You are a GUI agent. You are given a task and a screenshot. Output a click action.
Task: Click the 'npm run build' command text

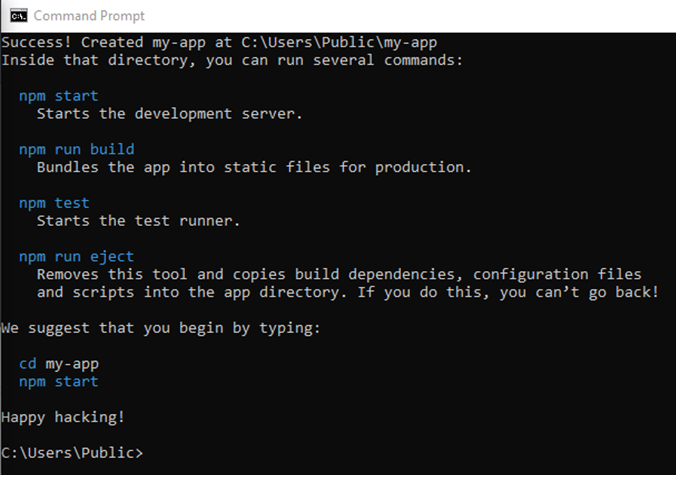77,150
